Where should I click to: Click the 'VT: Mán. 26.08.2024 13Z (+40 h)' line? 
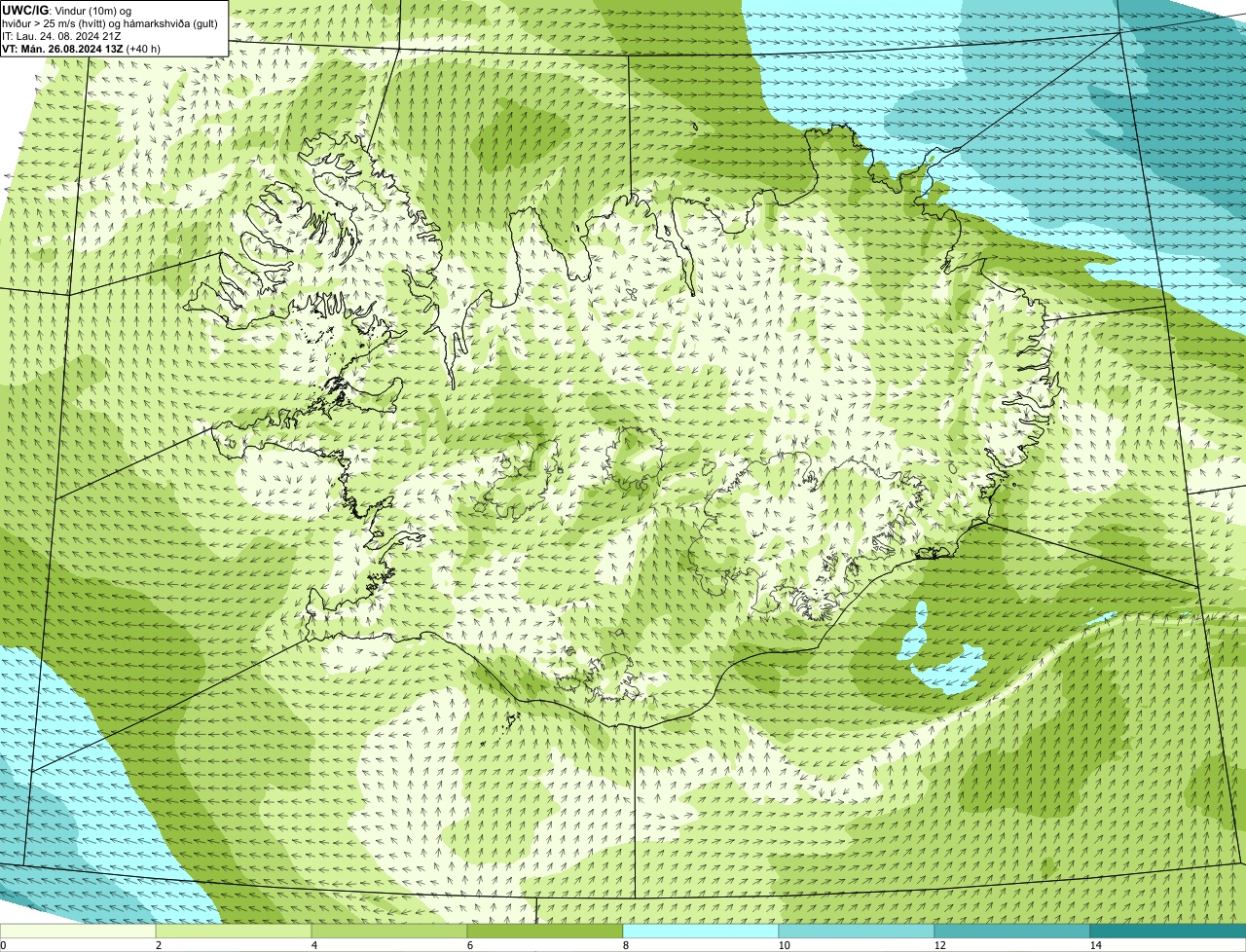tap(82, 48)
